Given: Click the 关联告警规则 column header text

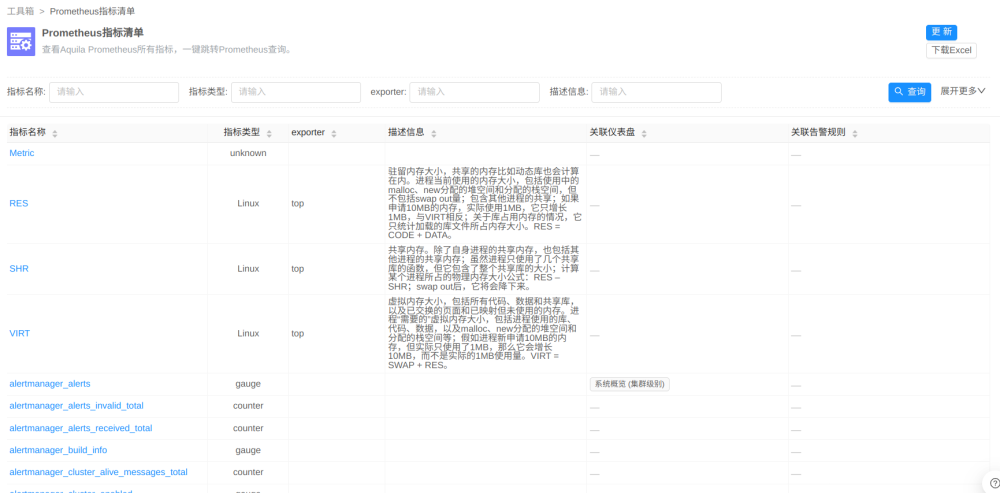Looking at the screenshot, I should click(818, 132).
